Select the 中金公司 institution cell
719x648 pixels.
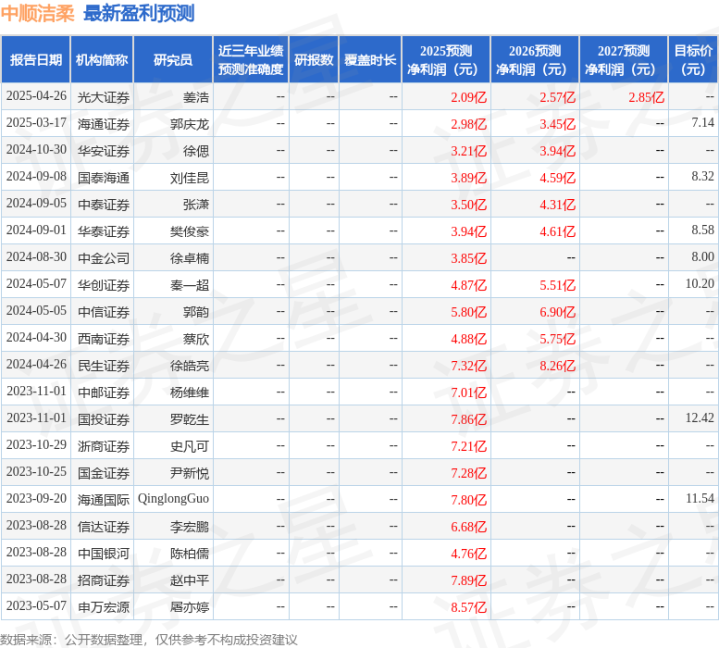pos(103,258)
